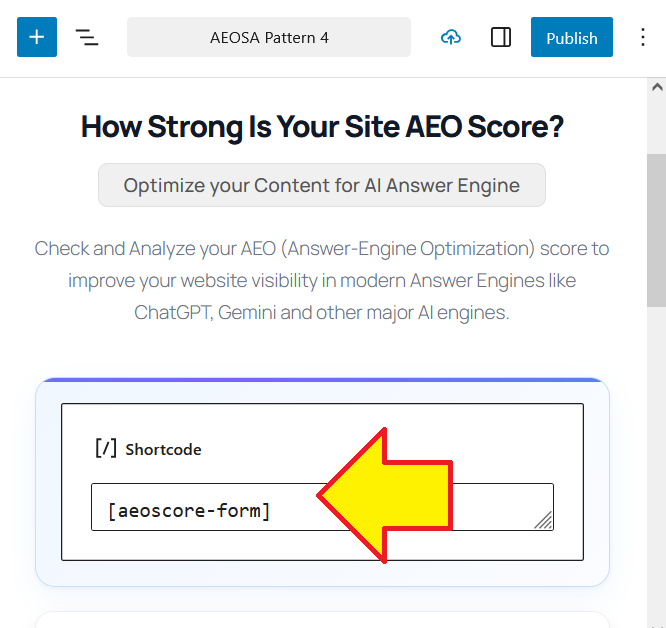Select the Shortcode block icon
This screenshot has height=628, width=666.
coord(105,449)
